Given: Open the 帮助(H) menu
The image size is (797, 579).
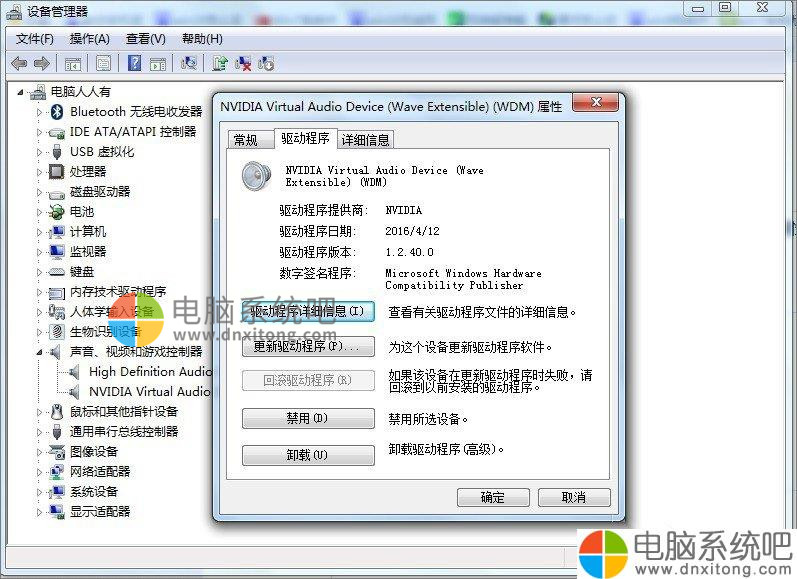Looking at the screenshot, I should point(202,39).
